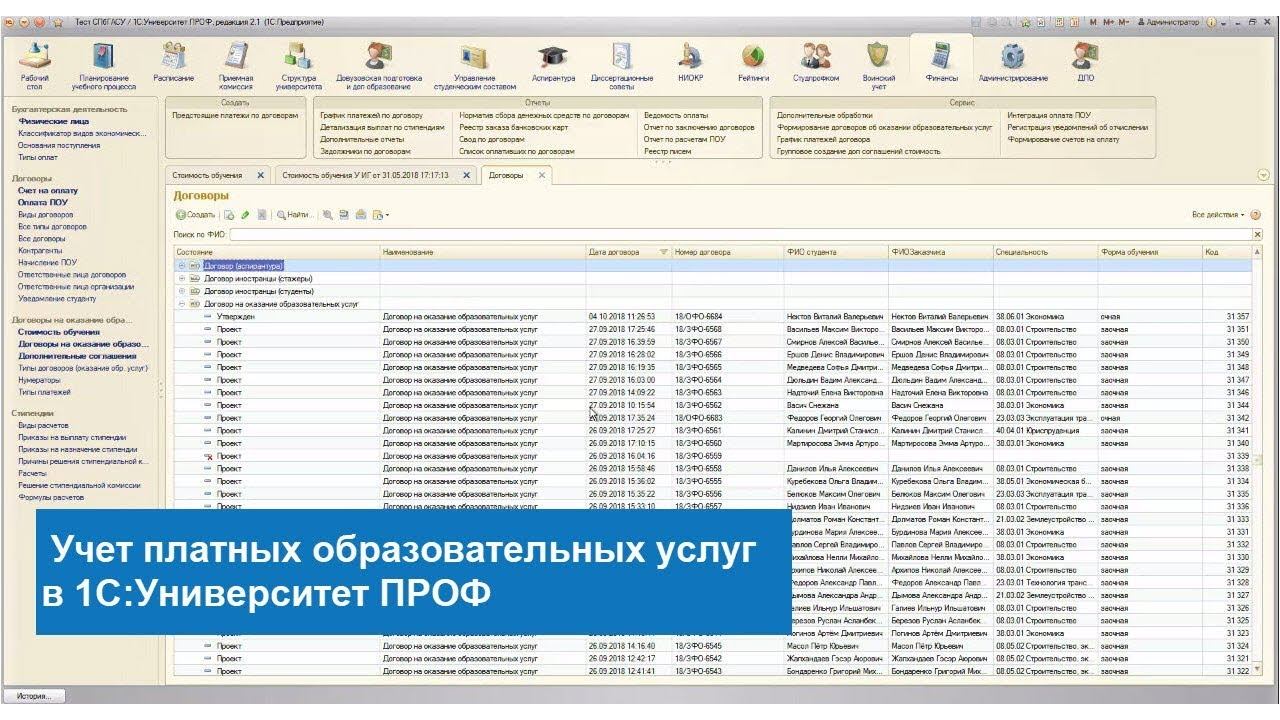Sort by Наименование column header
Image resolution: width=1280 pixels, height=720 pixels.
pyautogui.click(x=482, y=252)
